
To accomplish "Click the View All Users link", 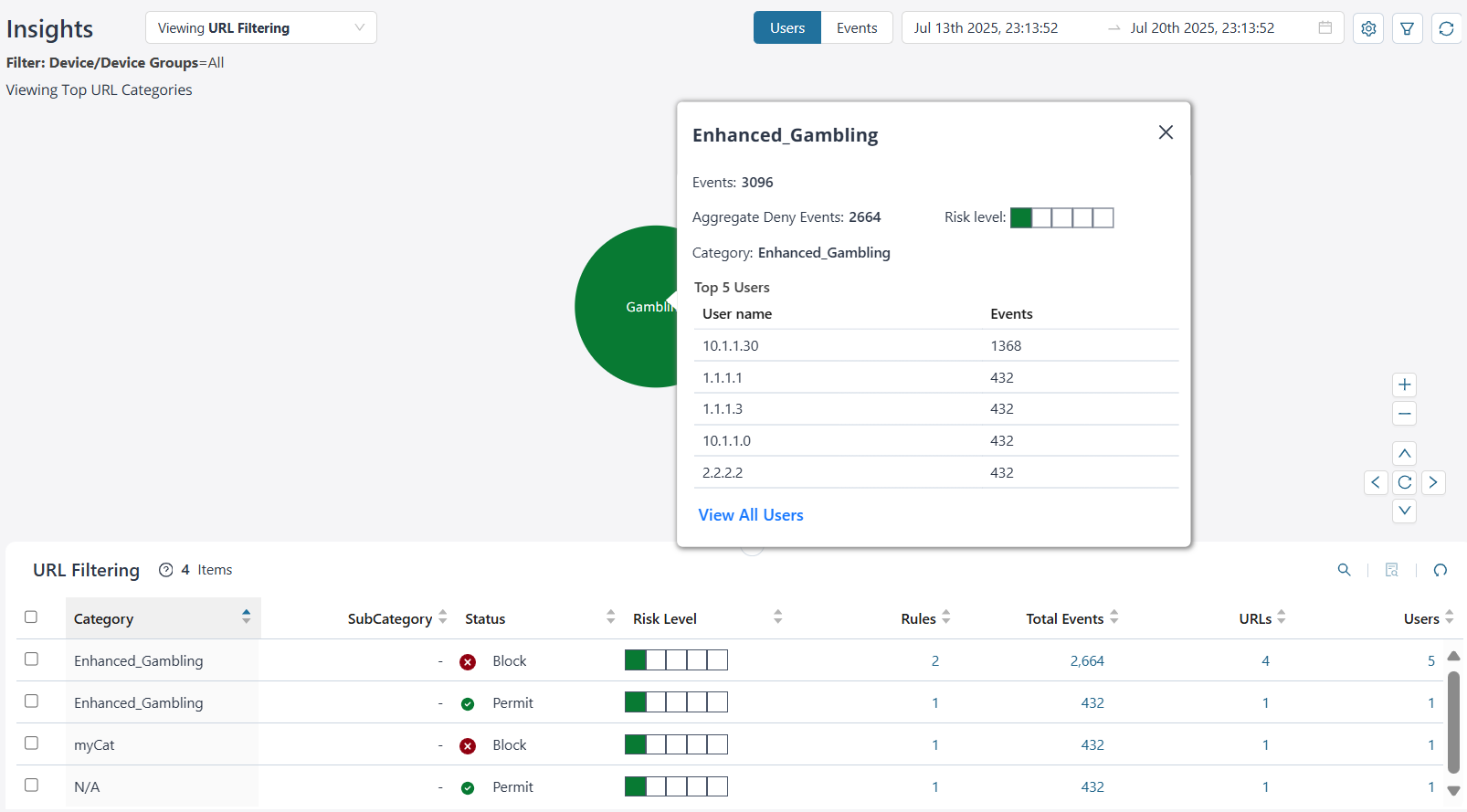I will click(751, 515).
